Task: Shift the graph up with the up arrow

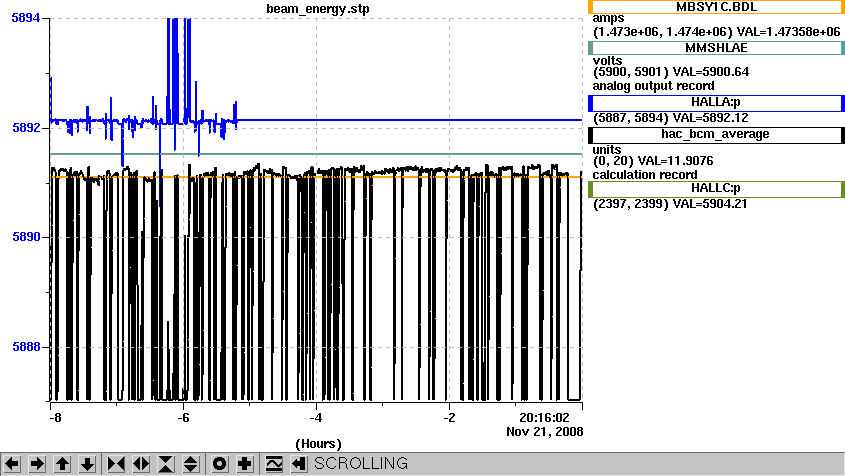Action: [x=62, y=464]
